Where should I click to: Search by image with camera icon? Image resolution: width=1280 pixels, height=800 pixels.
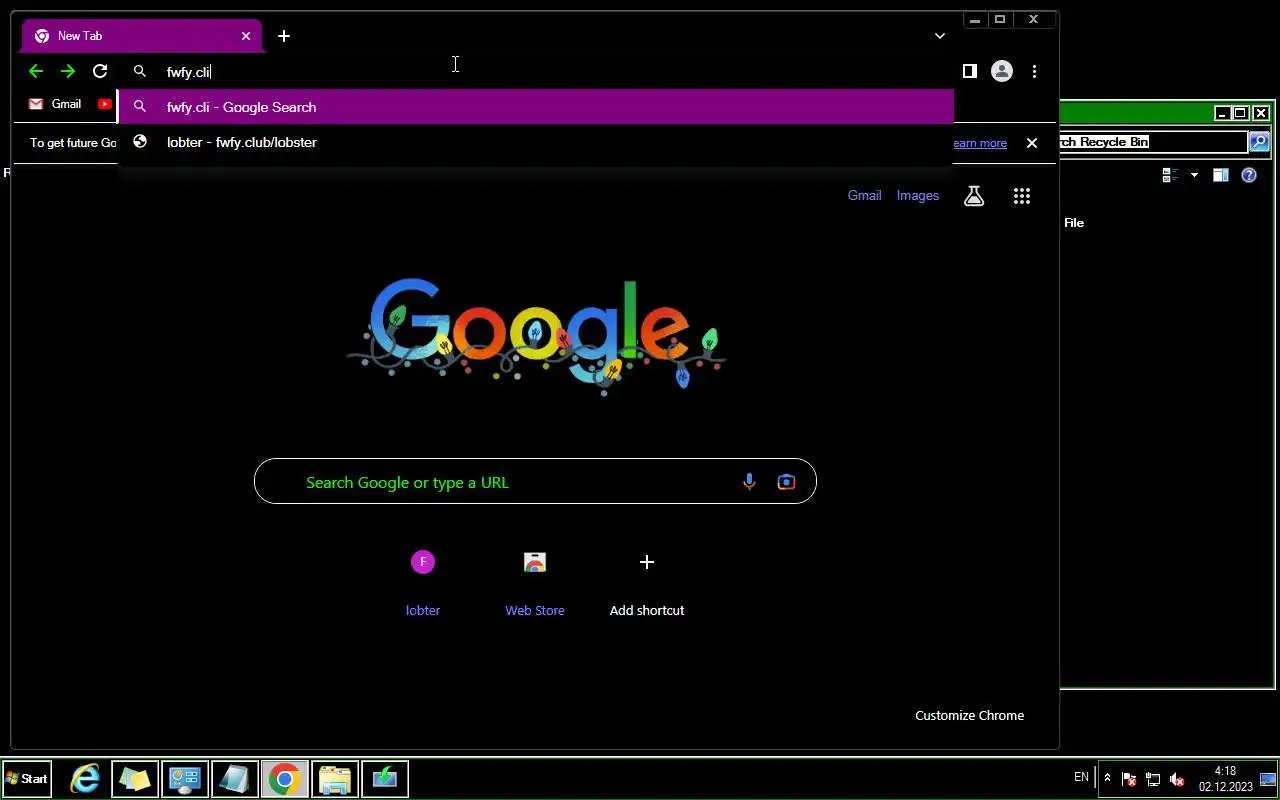[786, 482]
